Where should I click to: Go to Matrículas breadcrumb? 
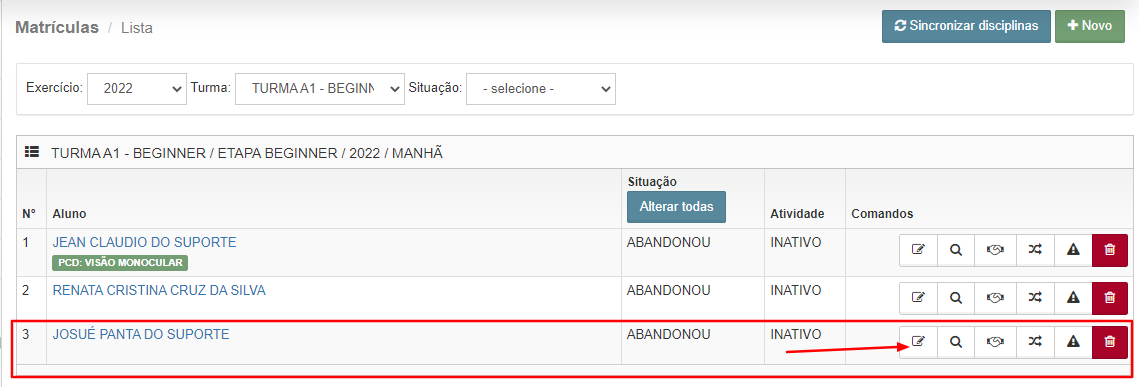point(57,28)
